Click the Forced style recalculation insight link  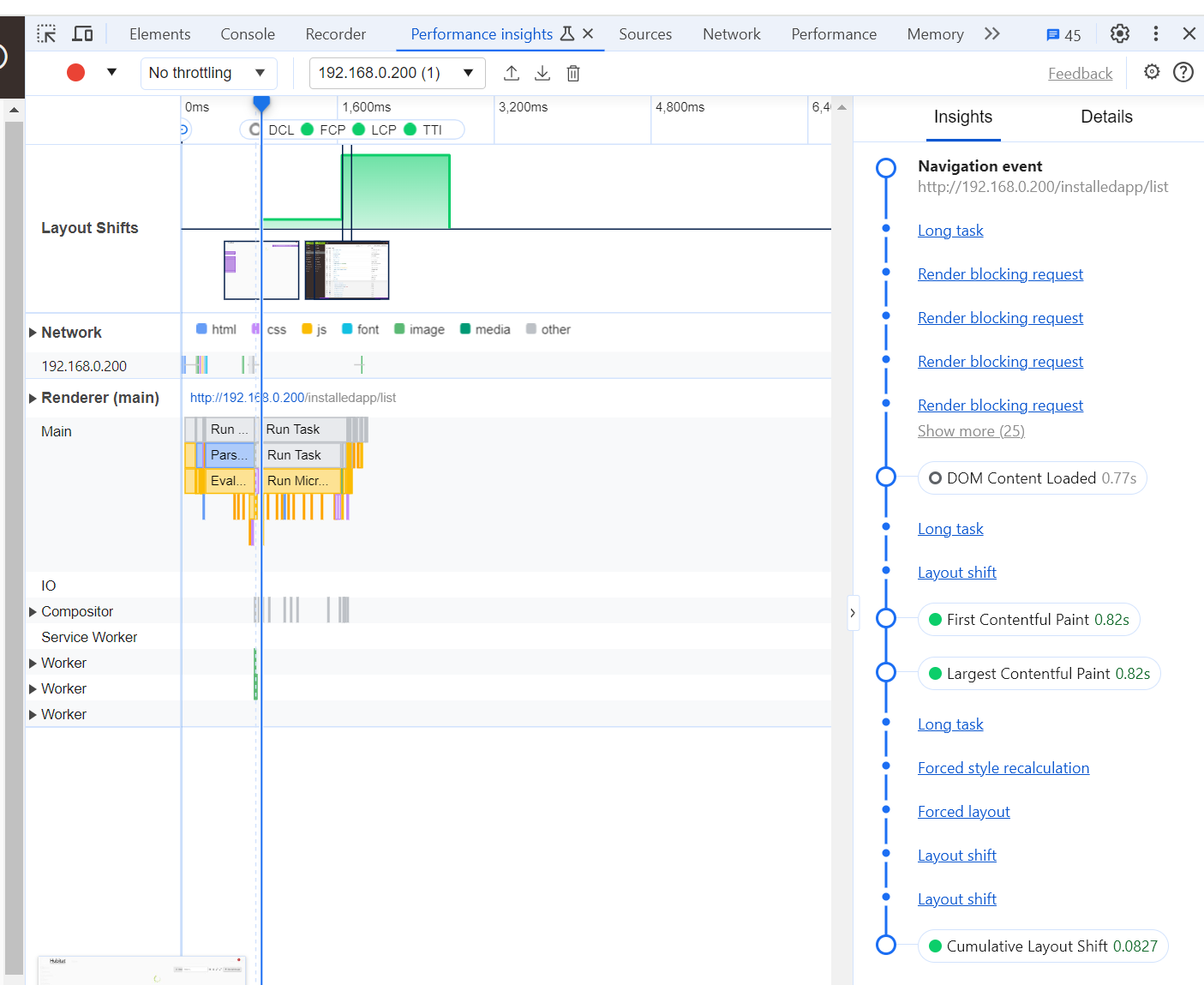pyautogui.click(x=1003, y=768)
